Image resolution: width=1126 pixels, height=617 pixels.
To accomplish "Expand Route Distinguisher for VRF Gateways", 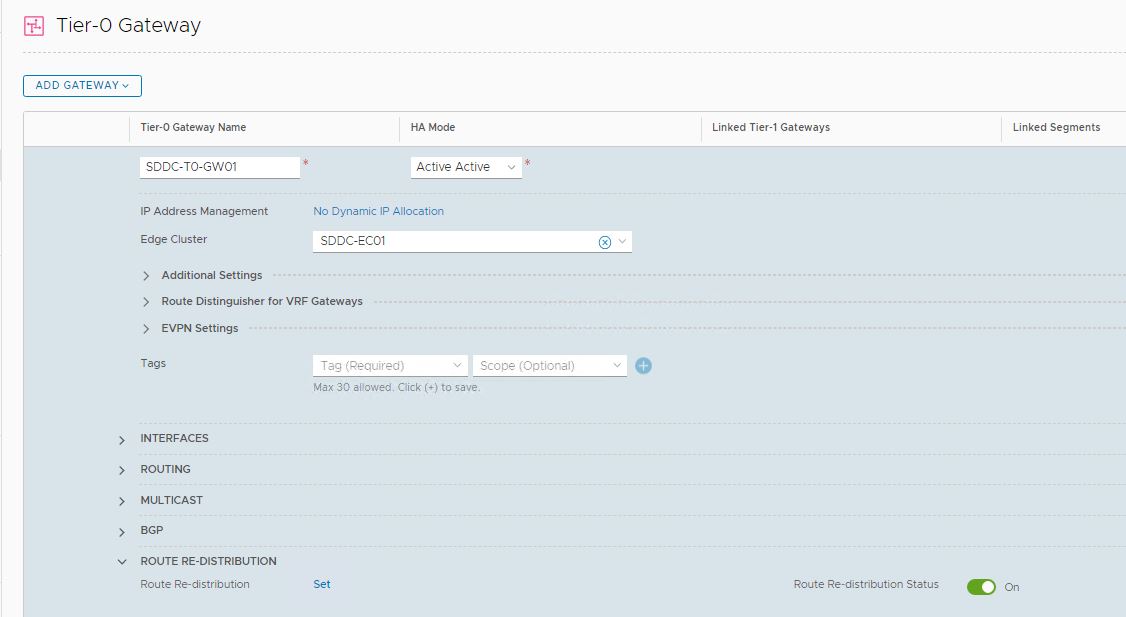I will pyautogui.click(x=146, y=302).
